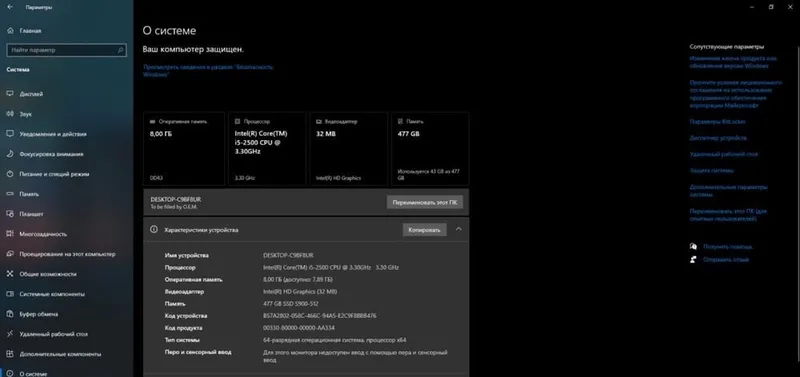Click the 8,00 ГБ value on RAM card
This screenshot has height=377, width=800.
[160, 134]
